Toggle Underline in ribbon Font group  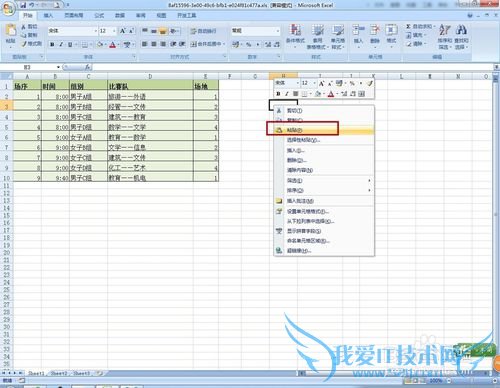pyautogui.click(x=70, y=44)
